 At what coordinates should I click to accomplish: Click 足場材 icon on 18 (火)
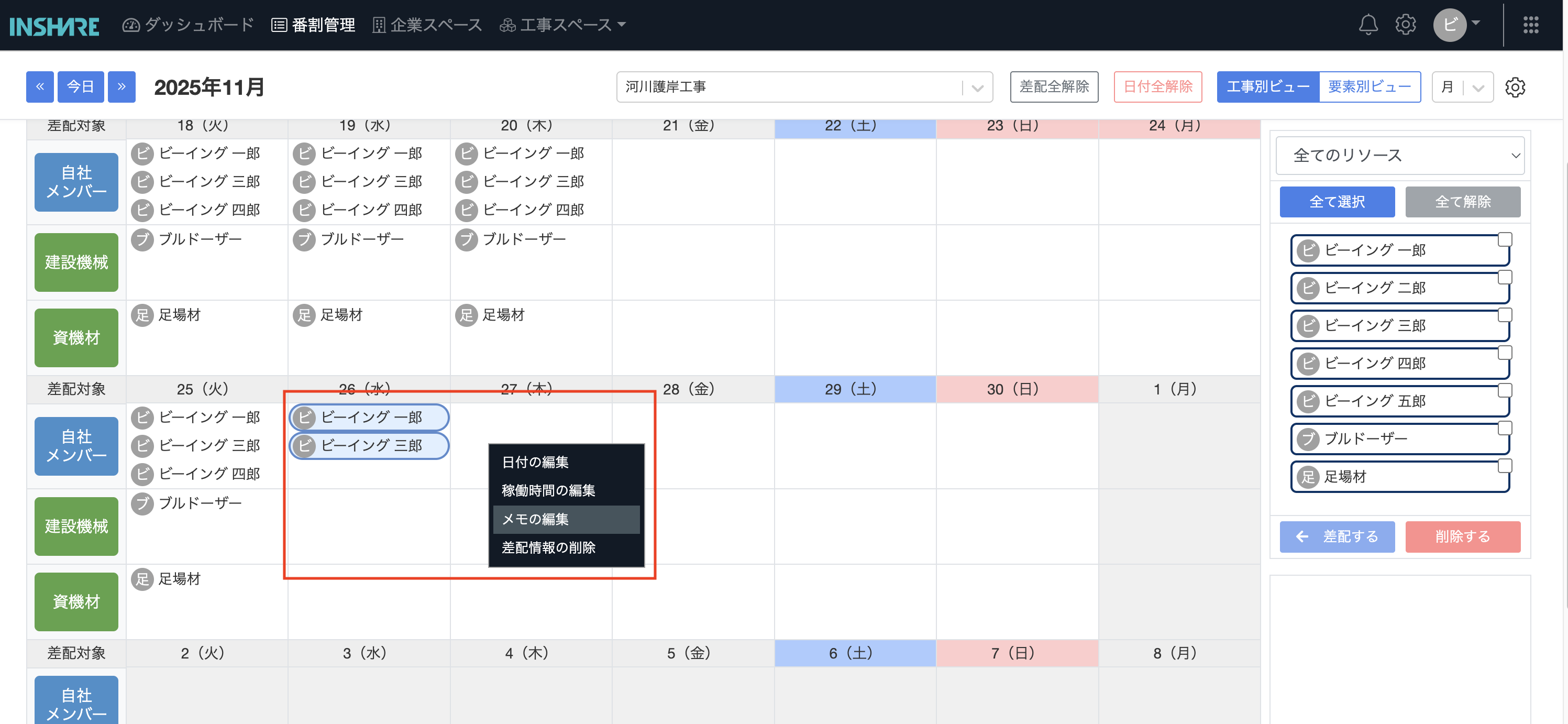142,315
